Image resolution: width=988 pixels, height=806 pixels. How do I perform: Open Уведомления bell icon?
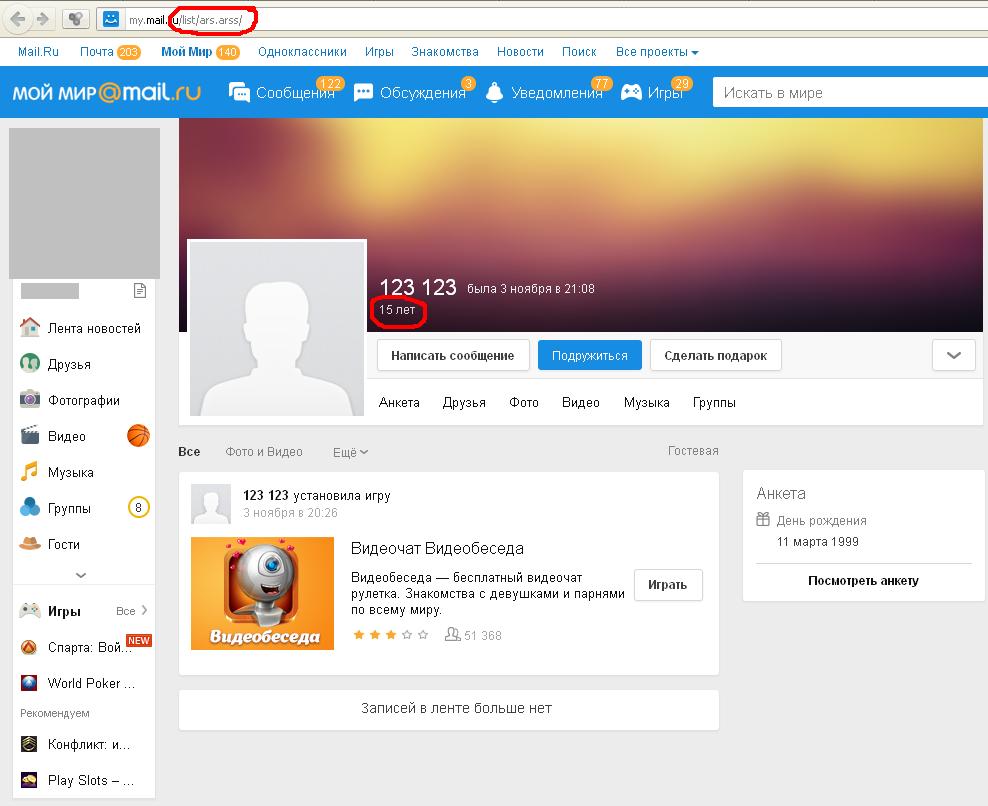[x=495, y=92]
